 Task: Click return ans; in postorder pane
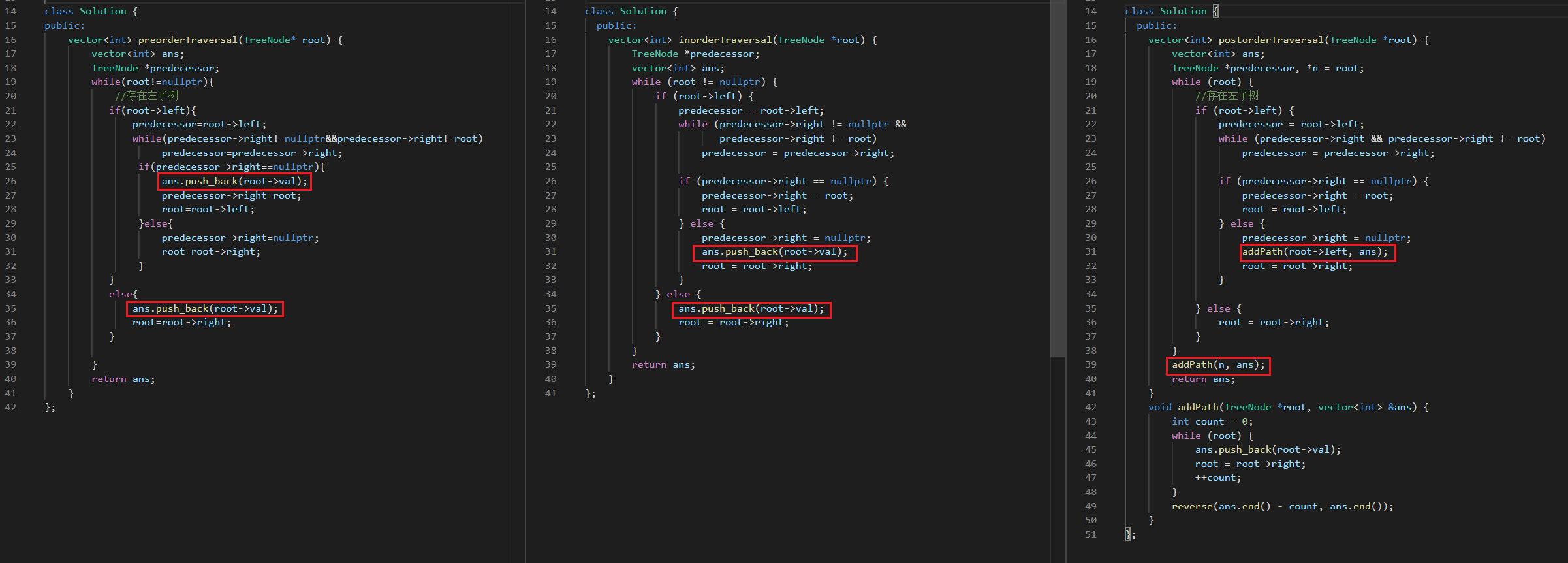point(1204,379)
